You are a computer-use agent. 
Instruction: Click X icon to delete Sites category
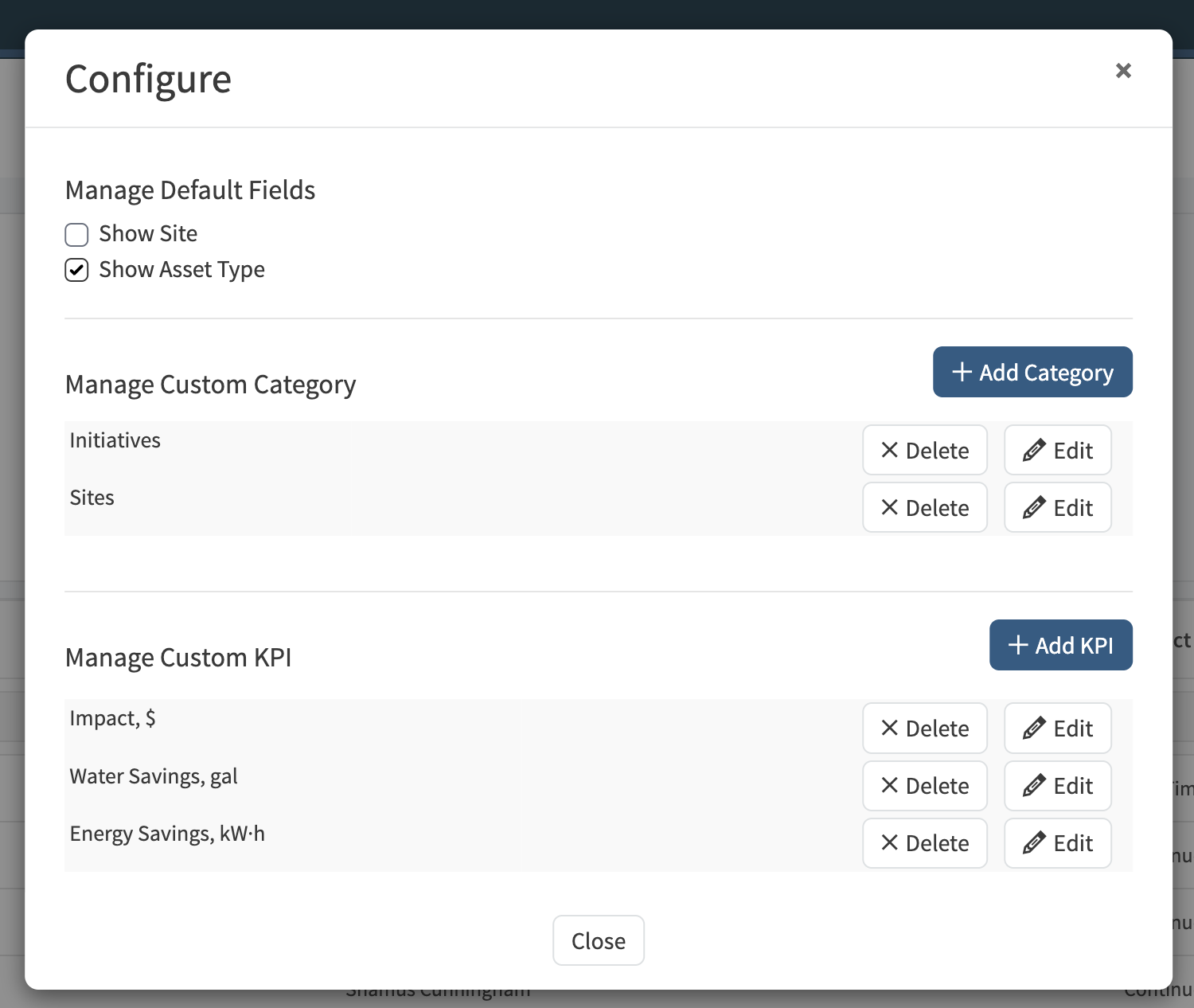[x=890, y=508]
